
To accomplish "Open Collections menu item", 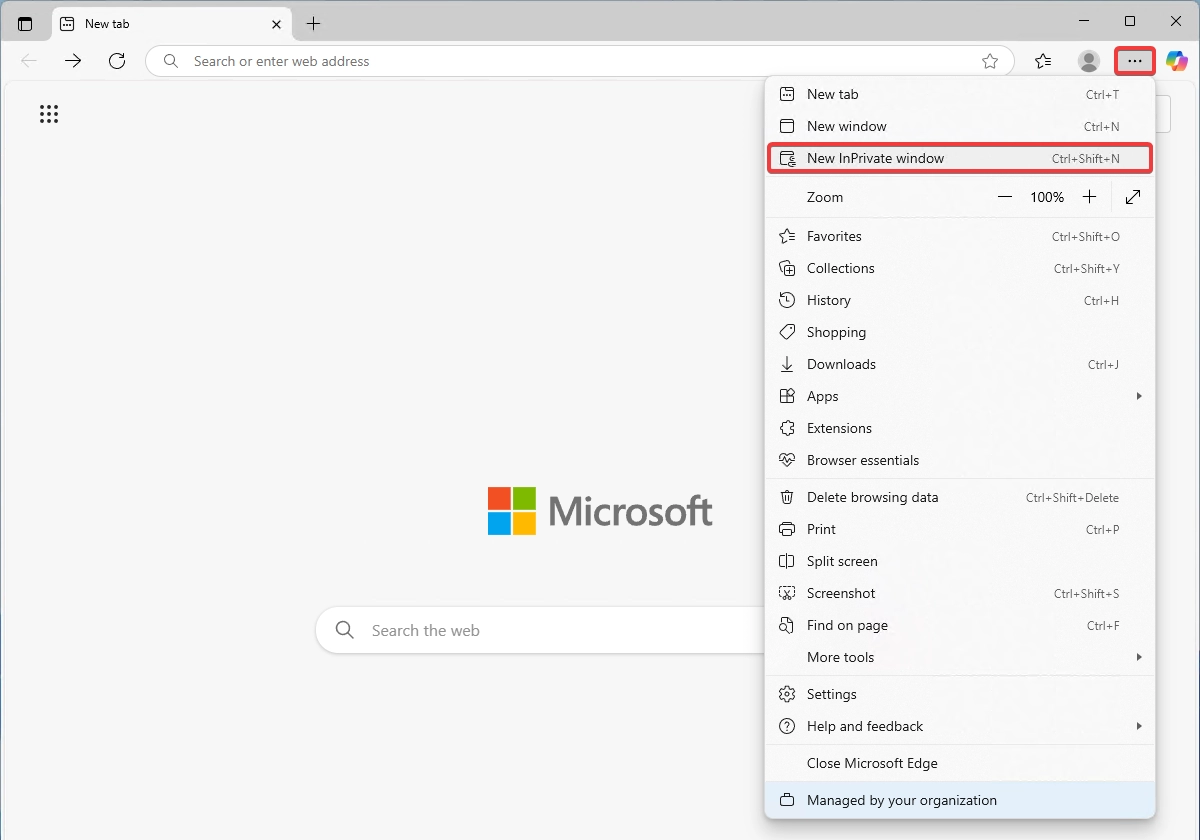I will click(960, 268).
